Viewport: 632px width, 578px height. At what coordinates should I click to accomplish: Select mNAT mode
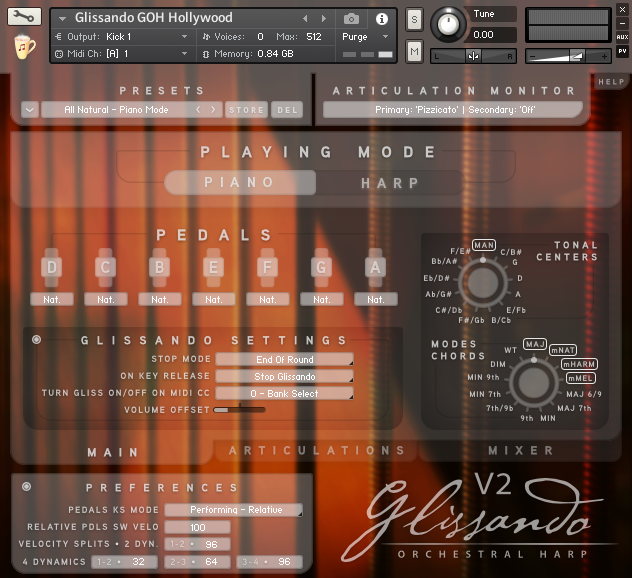coord(563,350)
